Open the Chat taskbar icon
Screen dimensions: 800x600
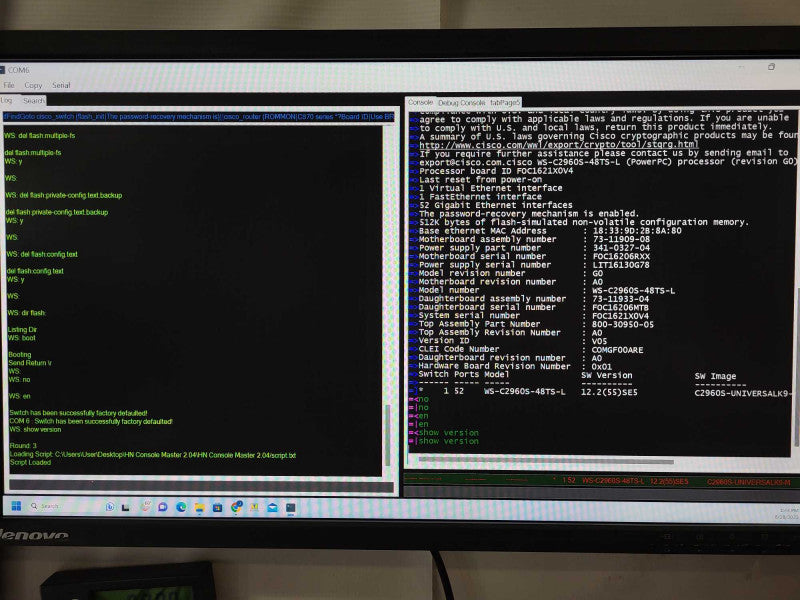163,507
